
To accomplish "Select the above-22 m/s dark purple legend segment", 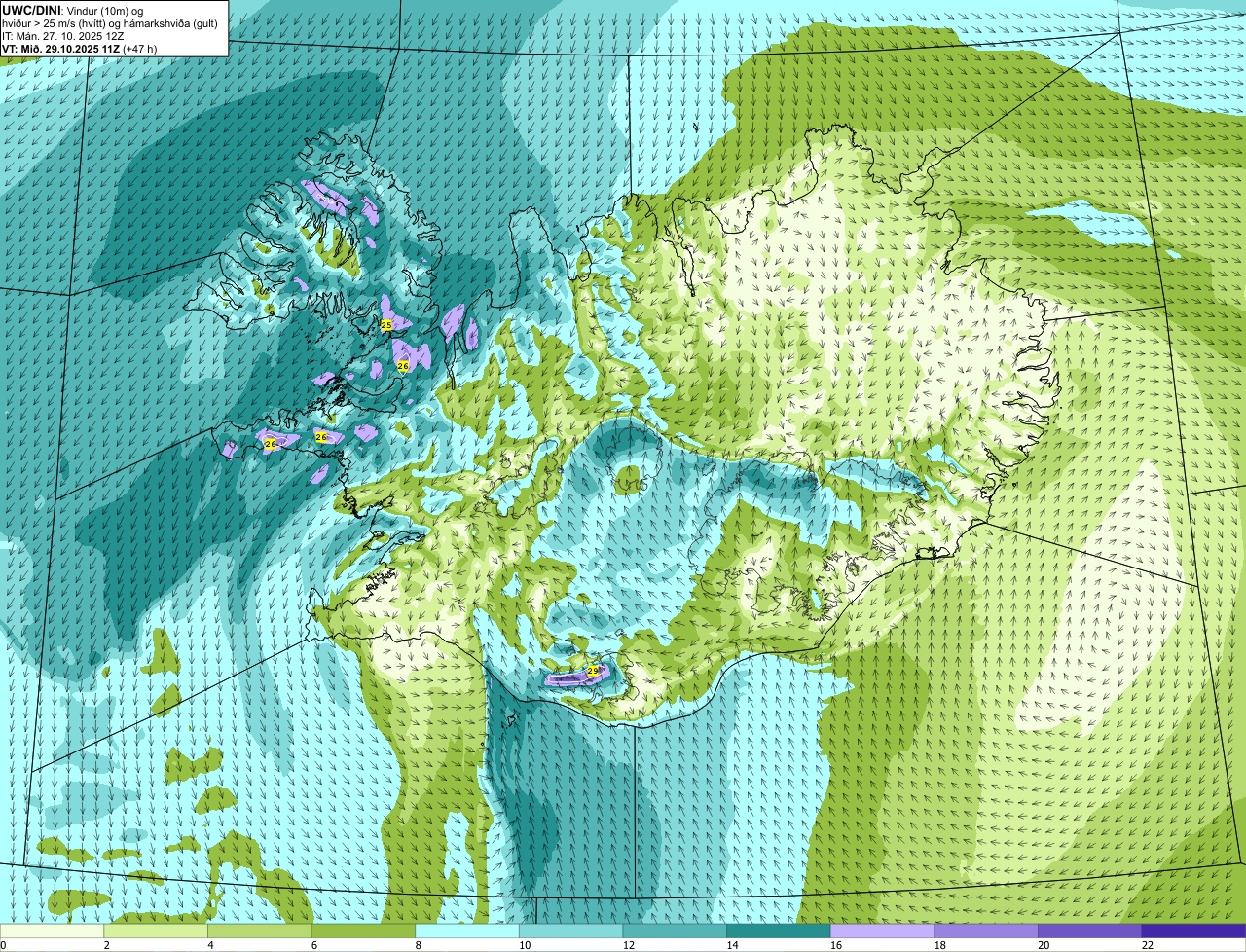I will (1194, 932).
